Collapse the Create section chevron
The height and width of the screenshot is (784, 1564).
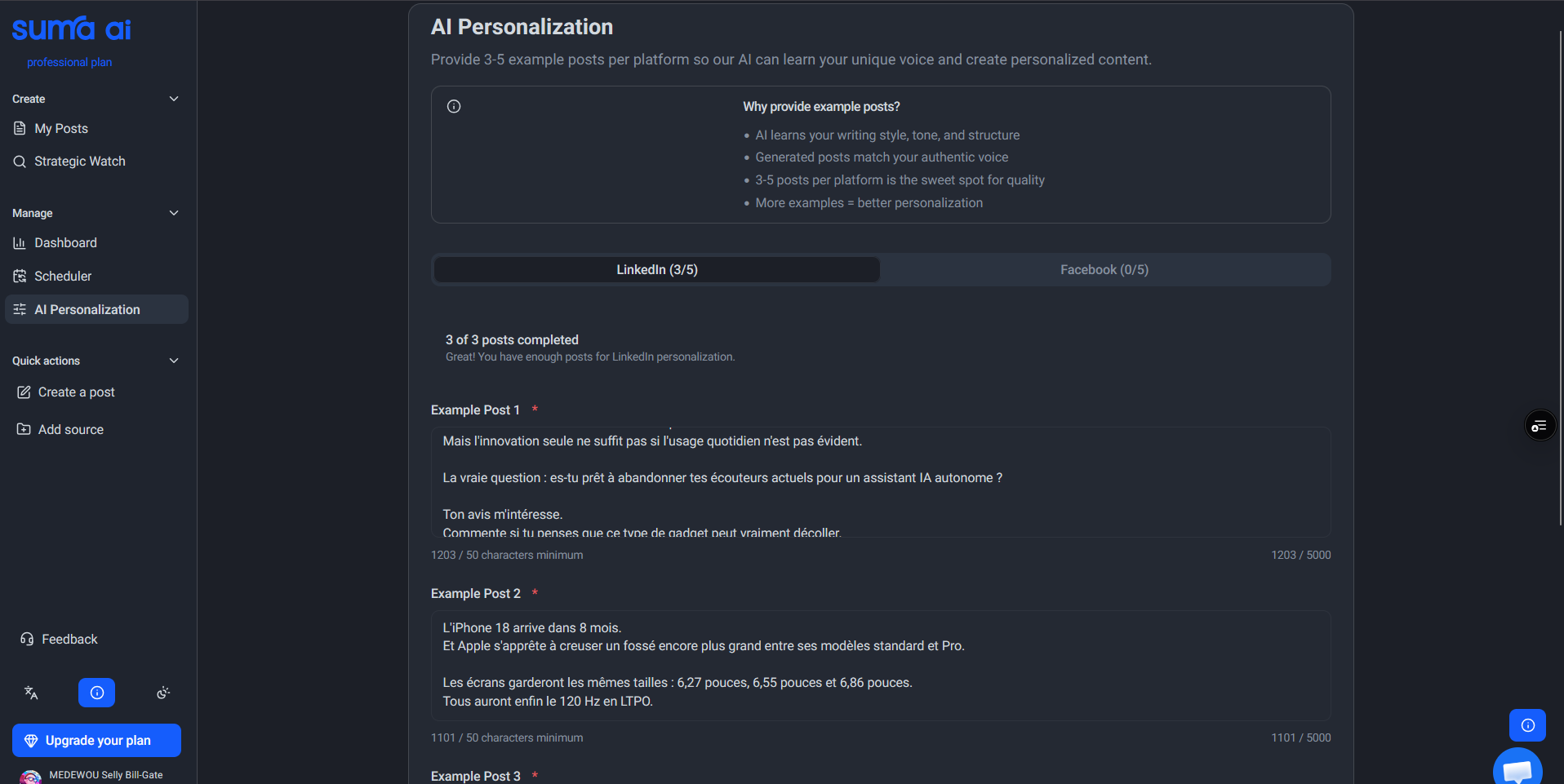[x=174, y=99]
